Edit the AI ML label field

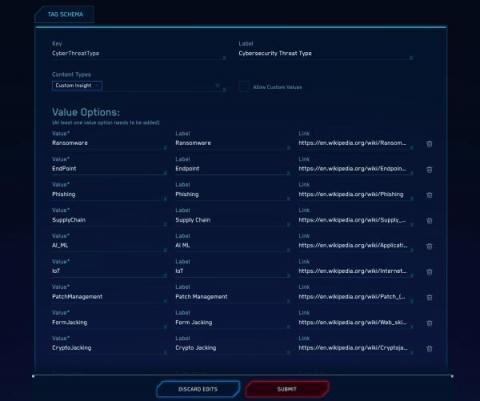pos(233,245)
